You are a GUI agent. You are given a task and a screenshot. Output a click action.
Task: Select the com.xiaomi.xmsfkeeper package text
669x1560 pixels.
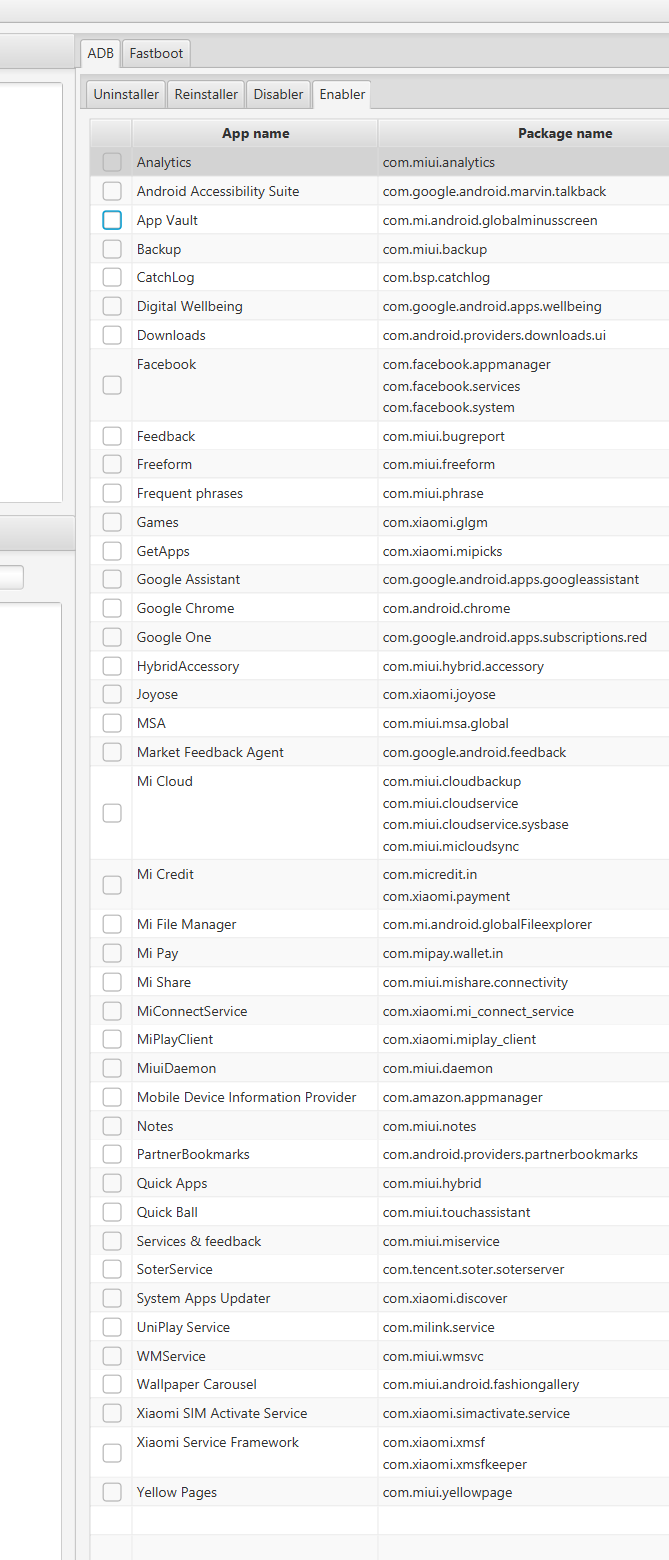click(455, 1464)
